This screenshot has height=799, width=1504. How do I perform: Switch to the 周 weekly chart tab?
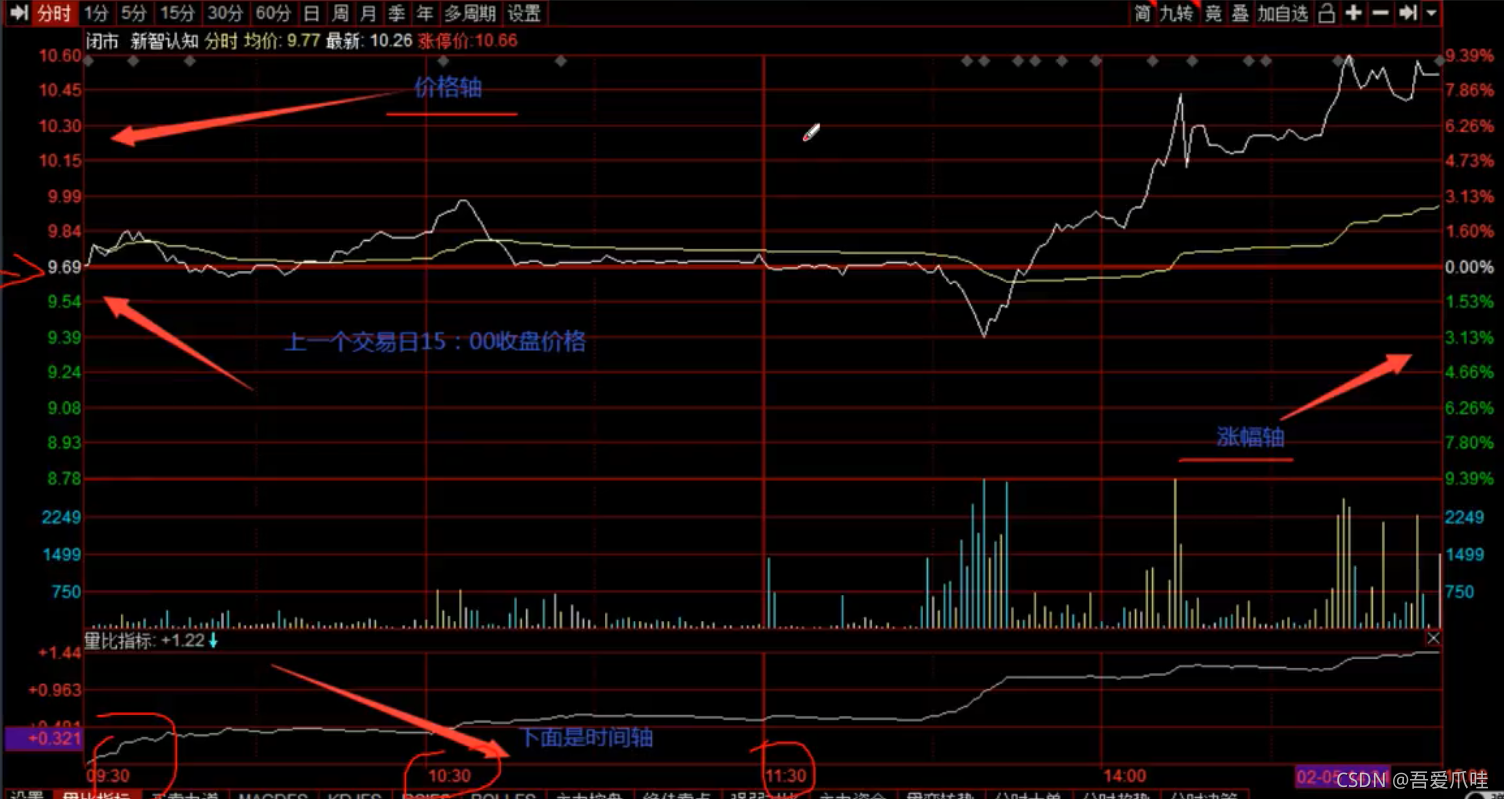tap(340, 13)
